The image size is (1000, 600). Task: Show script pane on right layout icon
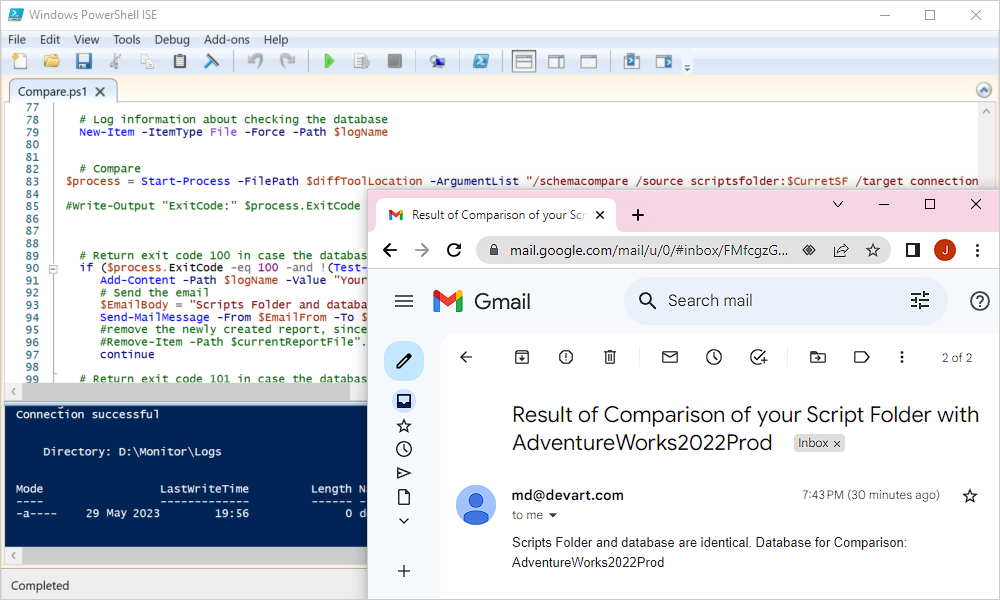point(556,62)
